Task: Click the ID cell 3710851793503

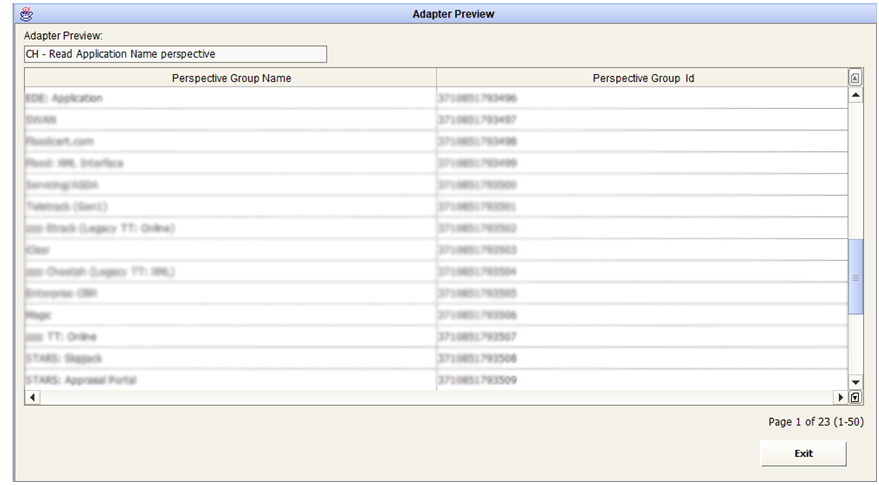Action: (x=642, y=250)
